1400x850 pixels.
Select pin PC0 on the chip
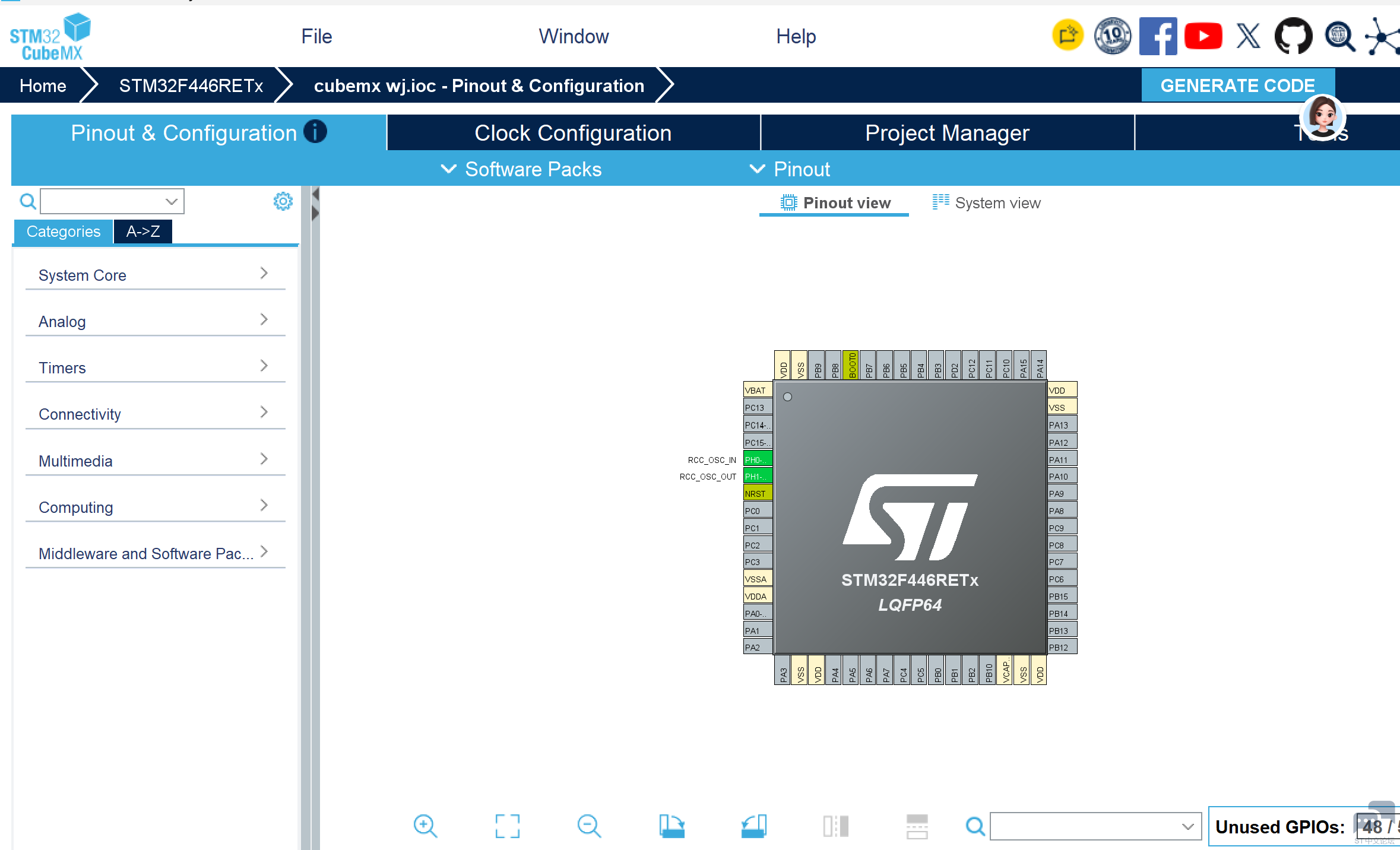click(758, 510)
